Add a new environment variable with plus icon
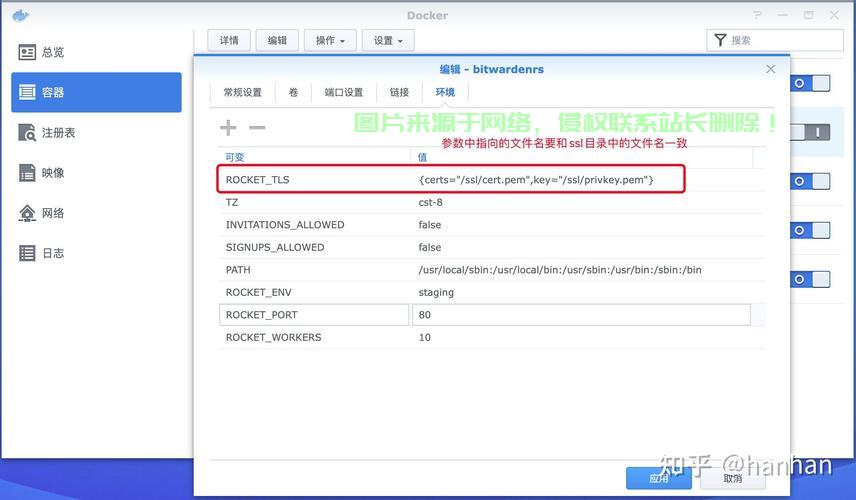The image size is (856, 500). (228, 127)
